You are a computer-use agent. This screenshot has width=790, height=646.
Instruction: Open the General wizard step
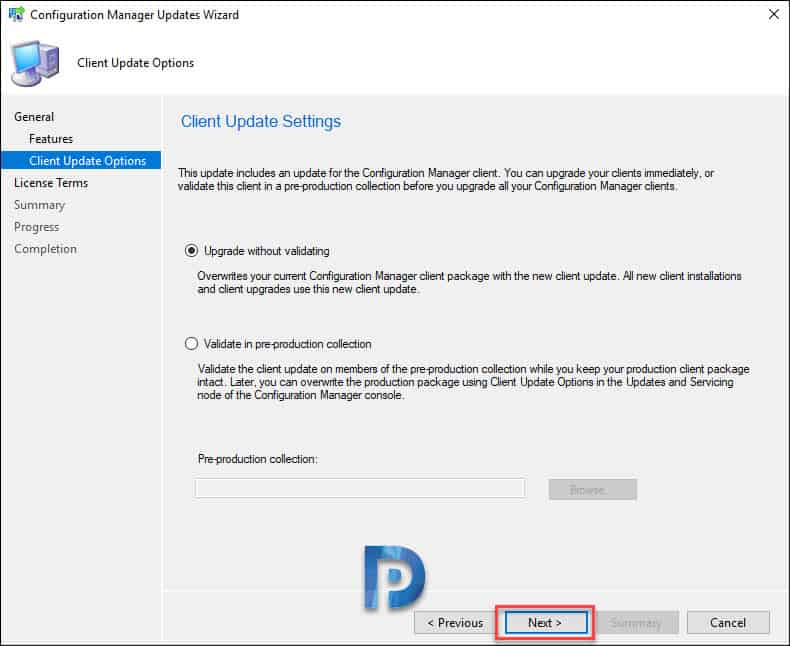coord(34,117)
